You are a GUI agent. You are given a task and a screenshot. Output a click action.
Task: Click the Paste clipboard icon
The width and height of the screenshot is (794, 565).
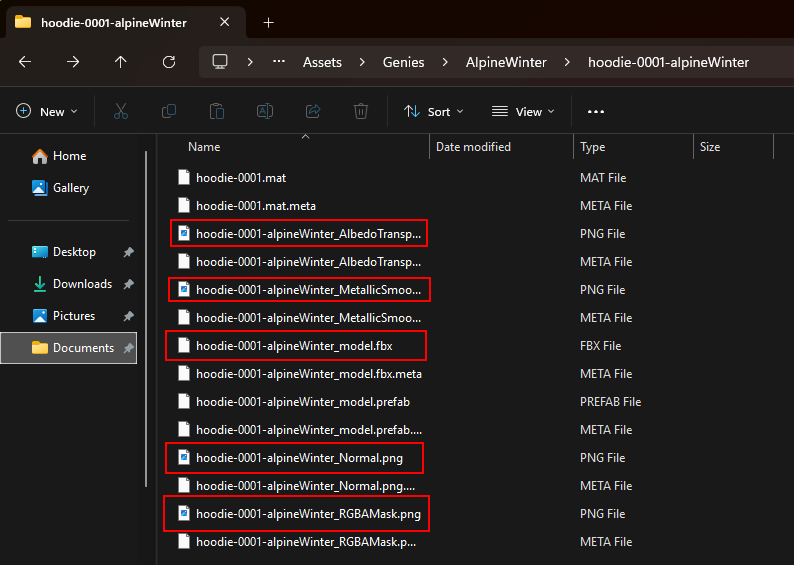pos(217,111)
